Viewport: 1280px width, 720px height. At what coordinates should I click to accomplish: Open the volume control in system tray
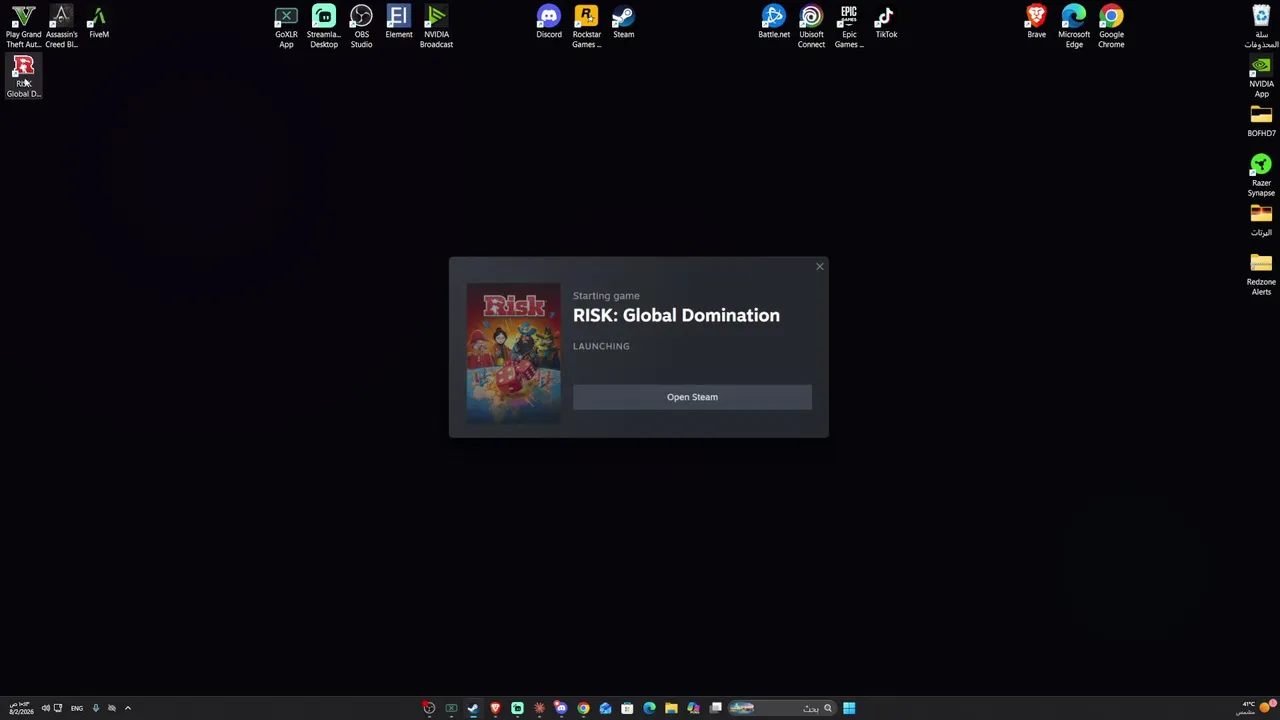(x=45, y=708)
